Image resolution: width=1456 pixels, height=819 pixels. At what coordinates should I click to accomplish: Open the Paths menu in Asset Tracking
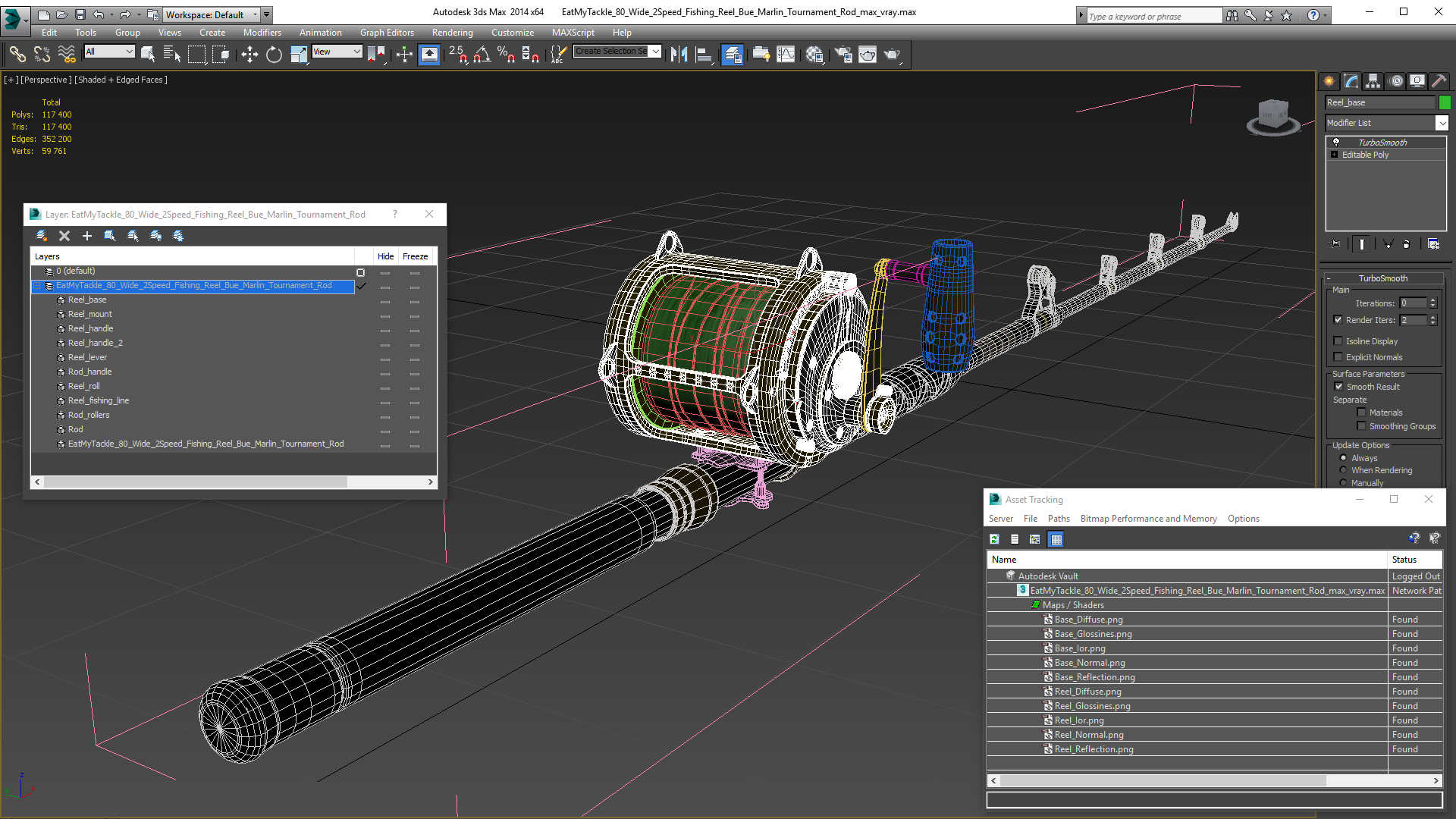tap(1059, 519)
